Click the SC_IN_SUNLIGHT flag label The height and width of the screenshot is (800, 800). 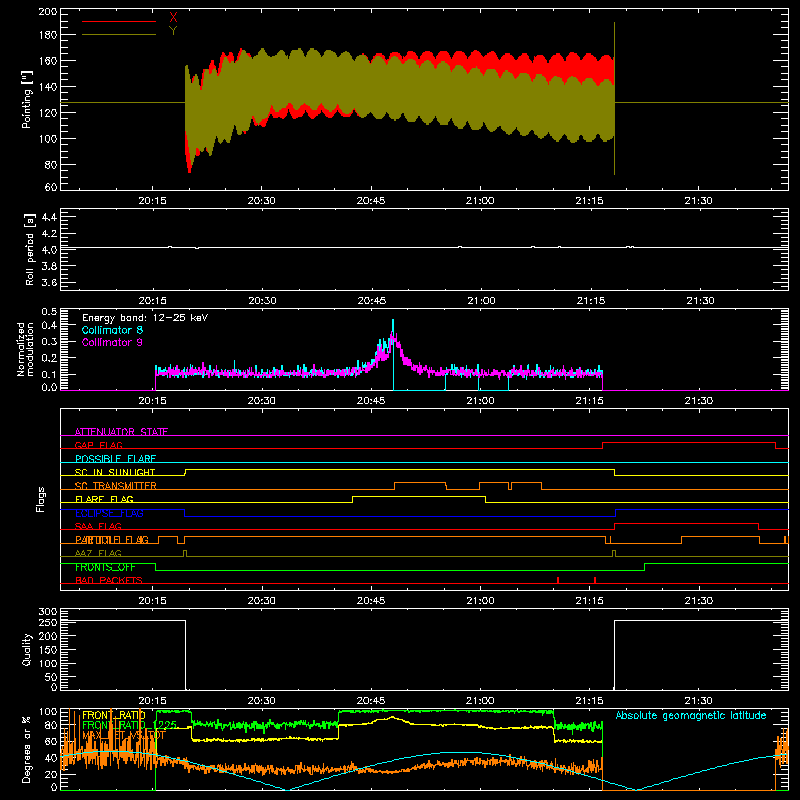[x=115, y=472]
